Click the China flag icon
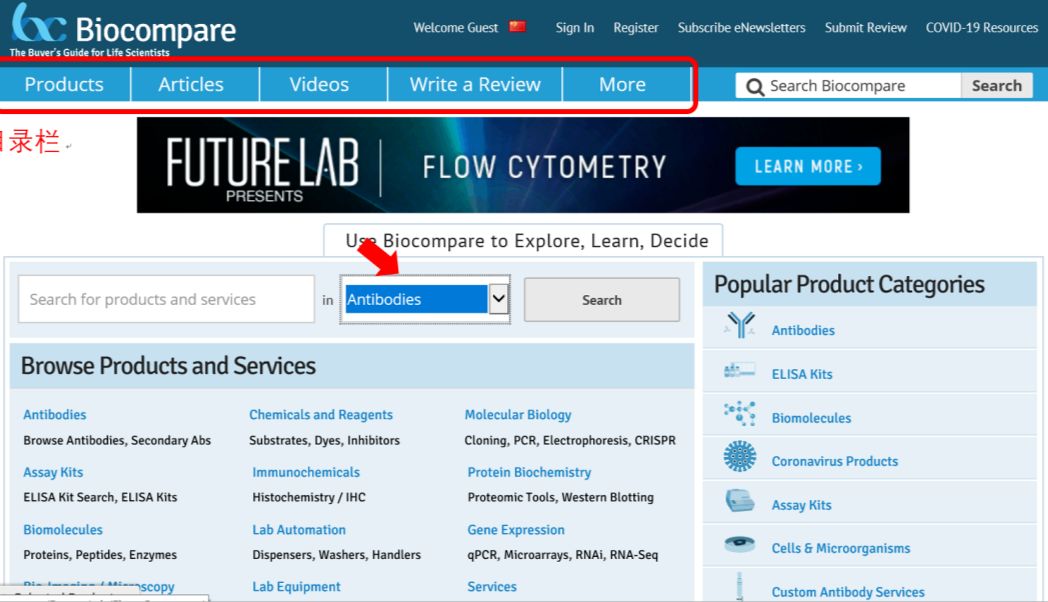The width and height of the screenshot is (1048, 602). pyautogui.click(x=517, y=27)
